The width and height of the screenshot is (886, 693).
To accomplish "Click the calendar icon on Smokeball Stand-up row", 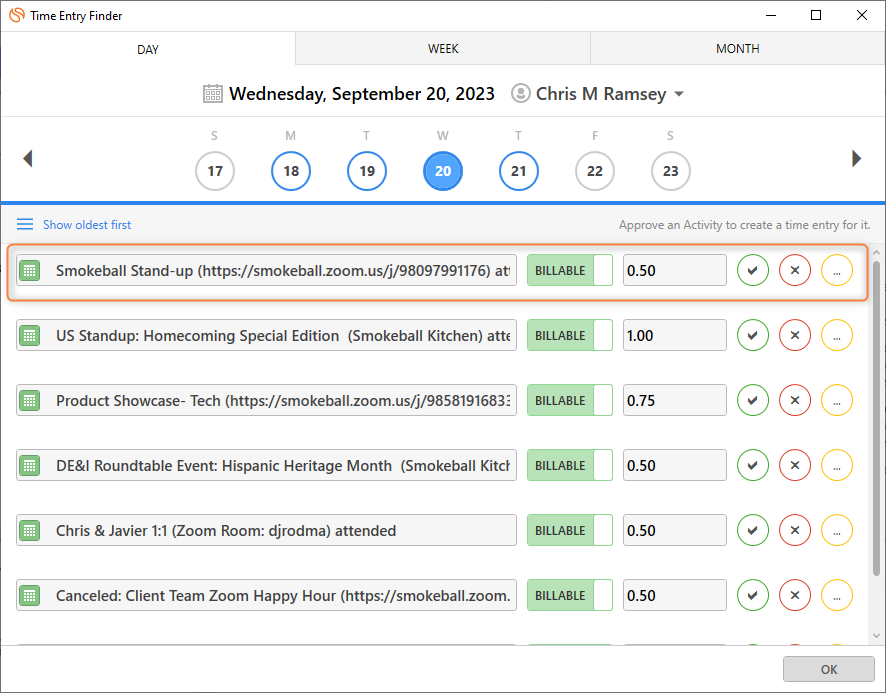I will (29, 271).
